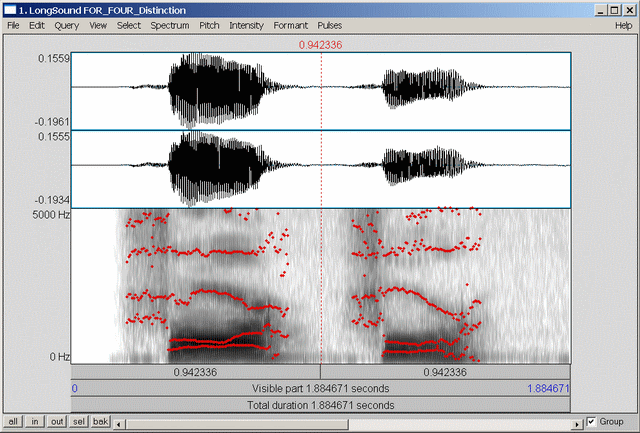Open the Spectrum menu
Screen dimensions: 640x433
pos(170,24)
